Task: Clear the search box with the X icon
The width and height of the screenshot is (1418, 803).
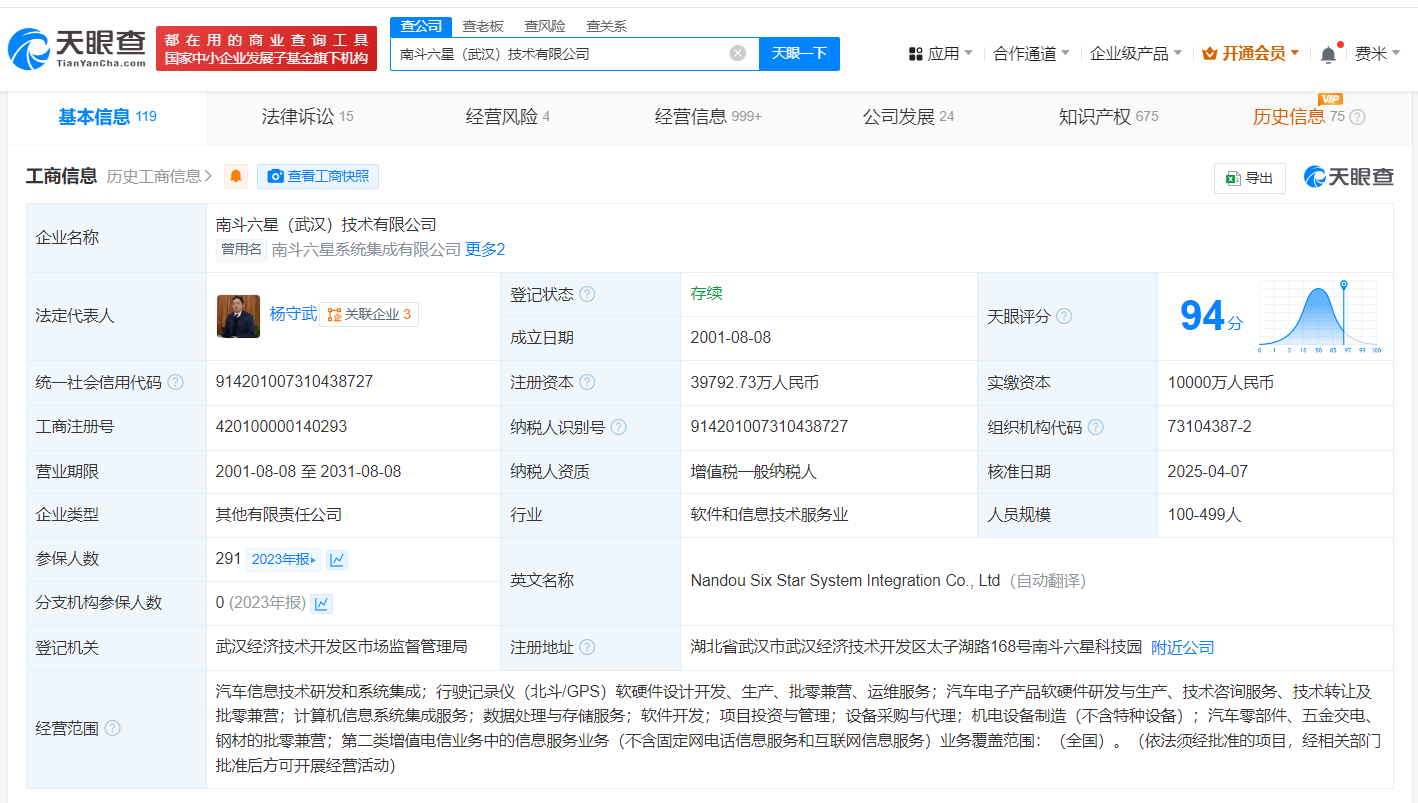Action: pyautogui.click(x=738, y=54)
